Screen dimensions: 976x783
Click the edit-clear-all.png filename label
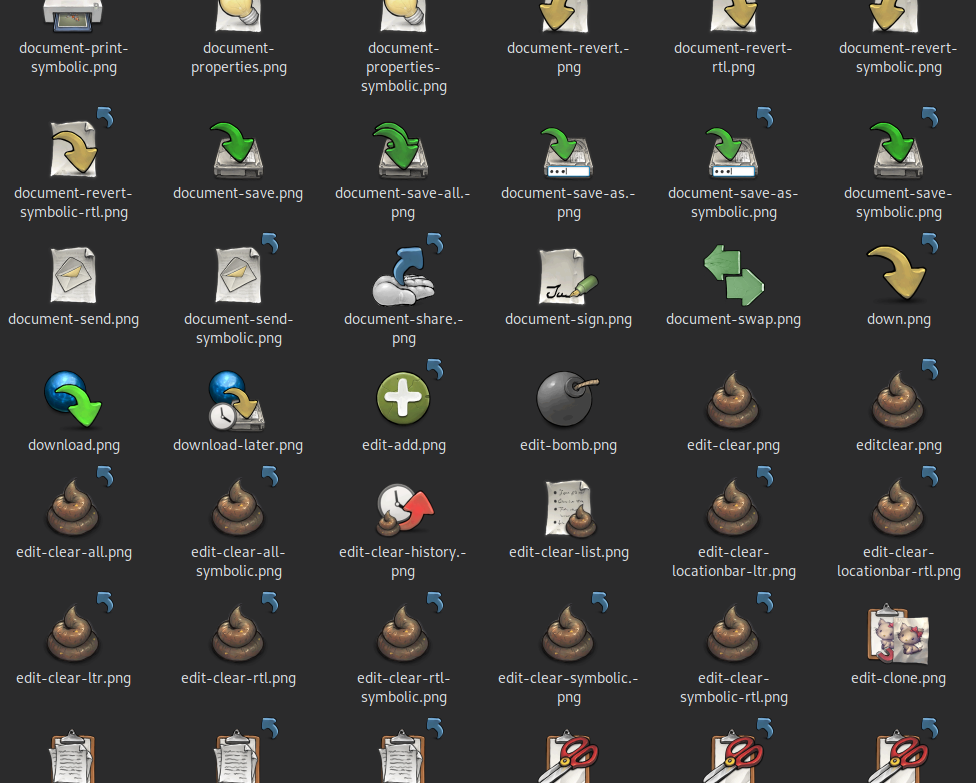tap(74, 552)
